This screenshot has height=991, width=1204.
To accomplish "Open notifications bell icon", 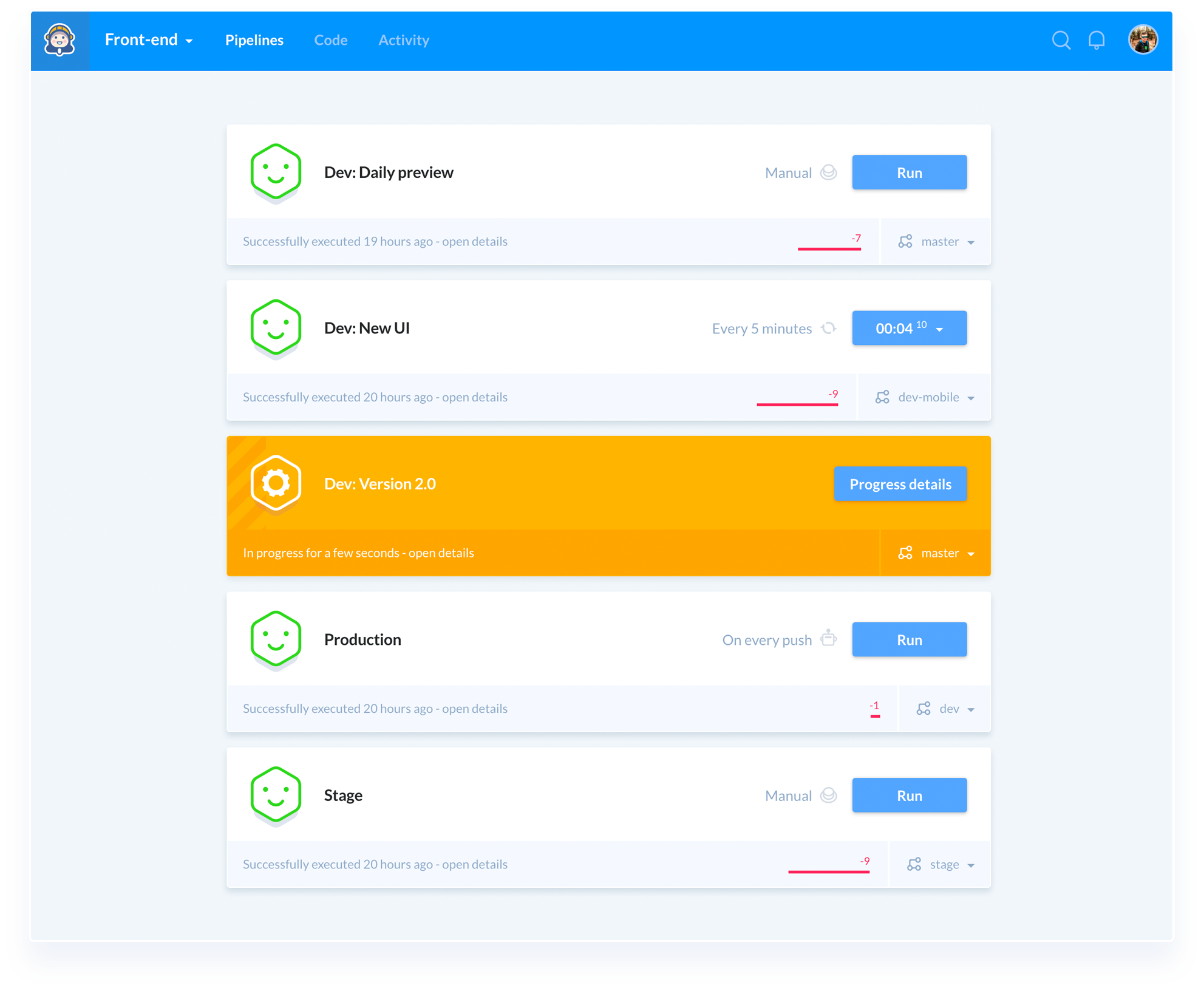I will (1097, 40).
